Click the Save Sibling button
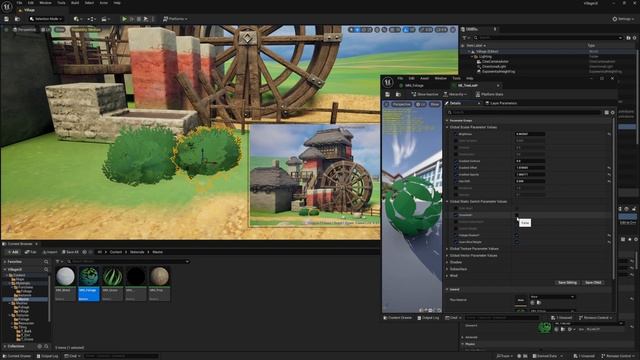Screen dimensions: 640x360 pos(567,282)
